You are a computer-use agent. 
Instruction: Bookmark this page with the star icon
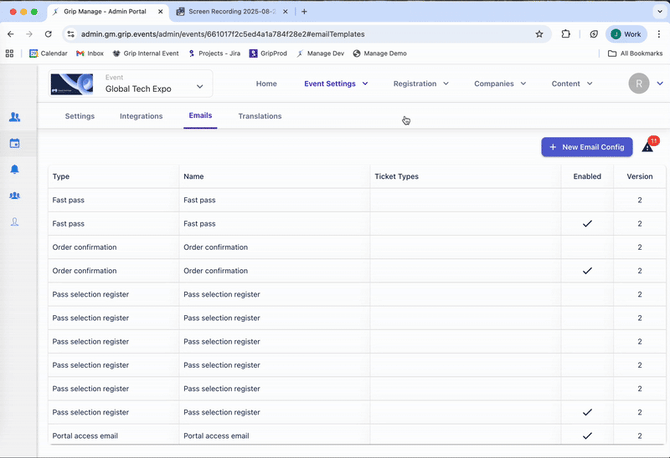539,34
